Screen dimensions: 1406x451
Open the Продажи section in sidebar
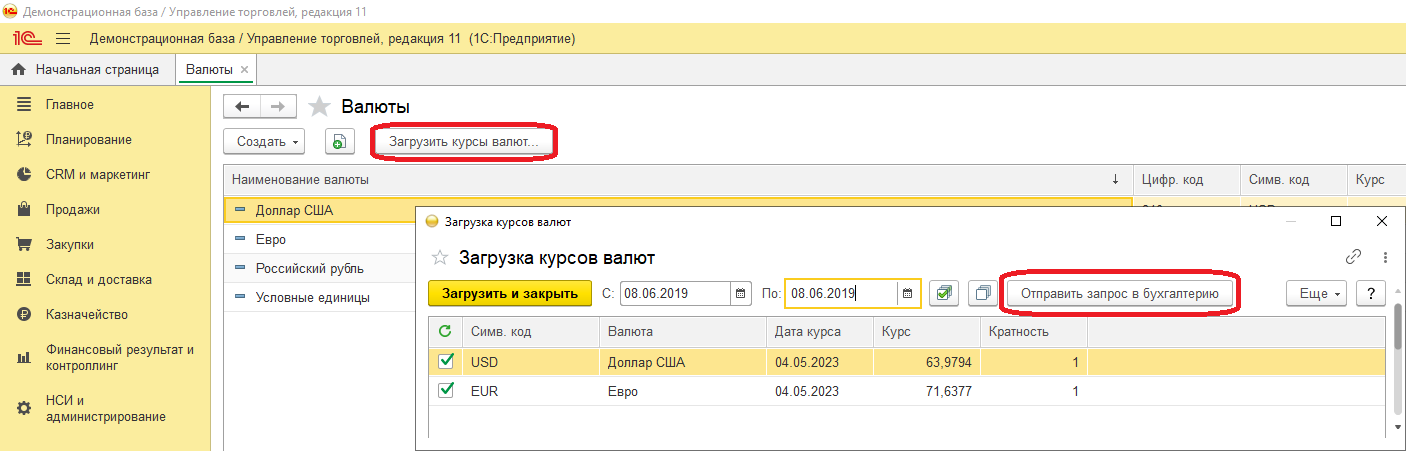(73, 209)
